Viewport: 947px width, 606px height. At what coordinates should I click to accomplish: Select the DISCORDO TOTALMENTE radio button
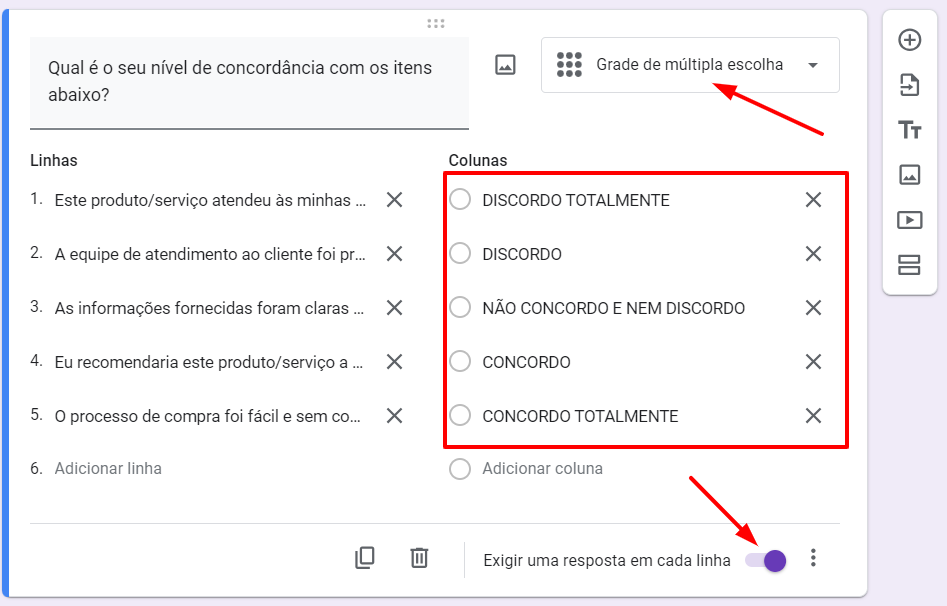[x=460, y=200]
